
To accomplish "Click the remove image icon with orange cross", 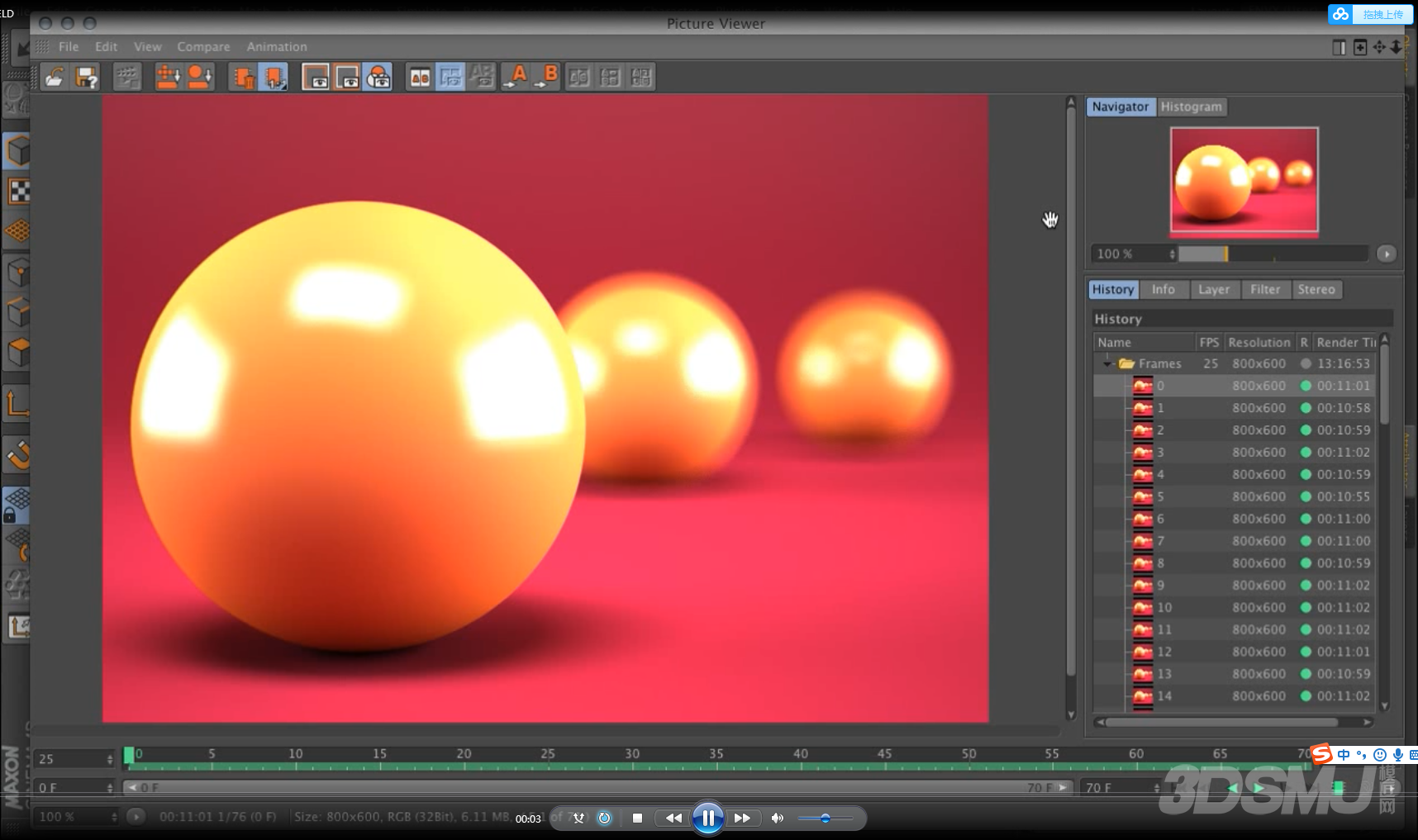I will coord(168,77).
